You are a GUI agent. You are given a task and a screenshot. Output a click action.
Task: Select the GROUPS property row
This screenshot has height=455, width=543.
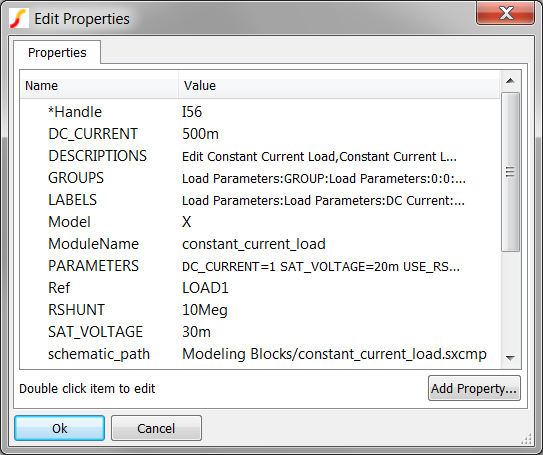click(260, 178)
